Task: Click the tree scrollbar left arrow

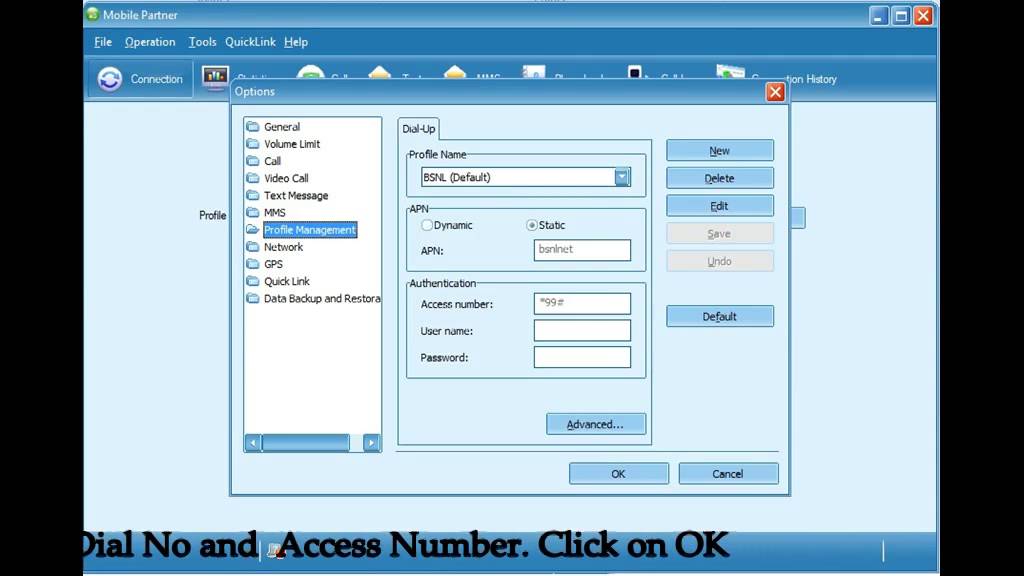Action: [253, 443]
